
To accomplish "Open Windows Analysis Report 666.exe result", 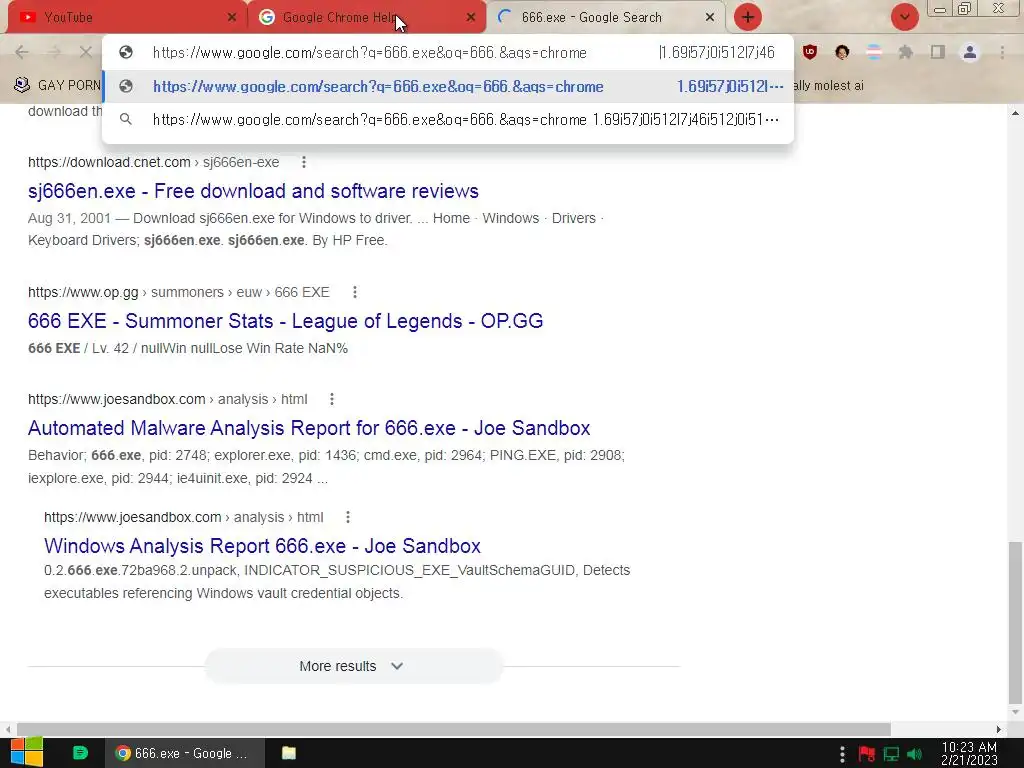I will (x=263, y=546).
